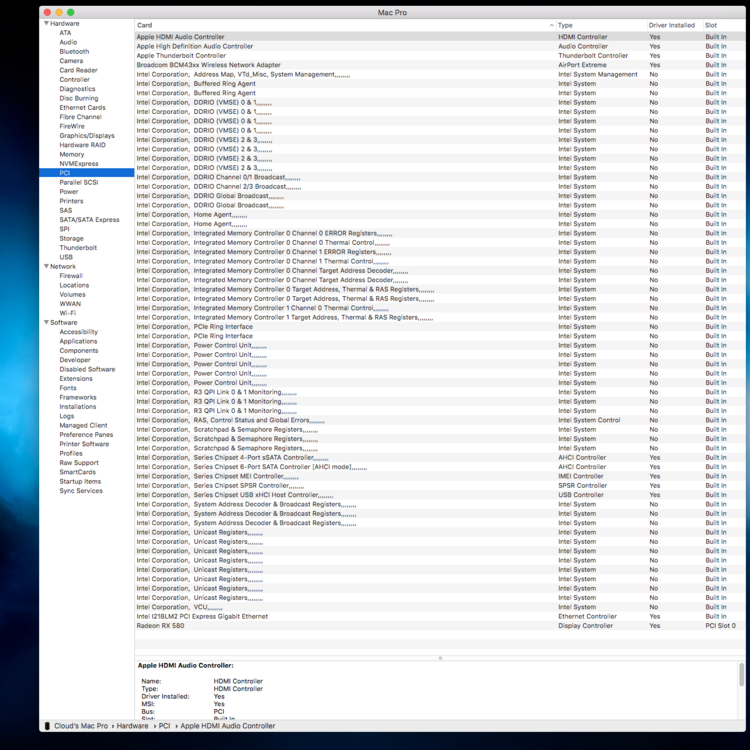Select Series Chipset 4-Port sSATA Controller row

440,458
